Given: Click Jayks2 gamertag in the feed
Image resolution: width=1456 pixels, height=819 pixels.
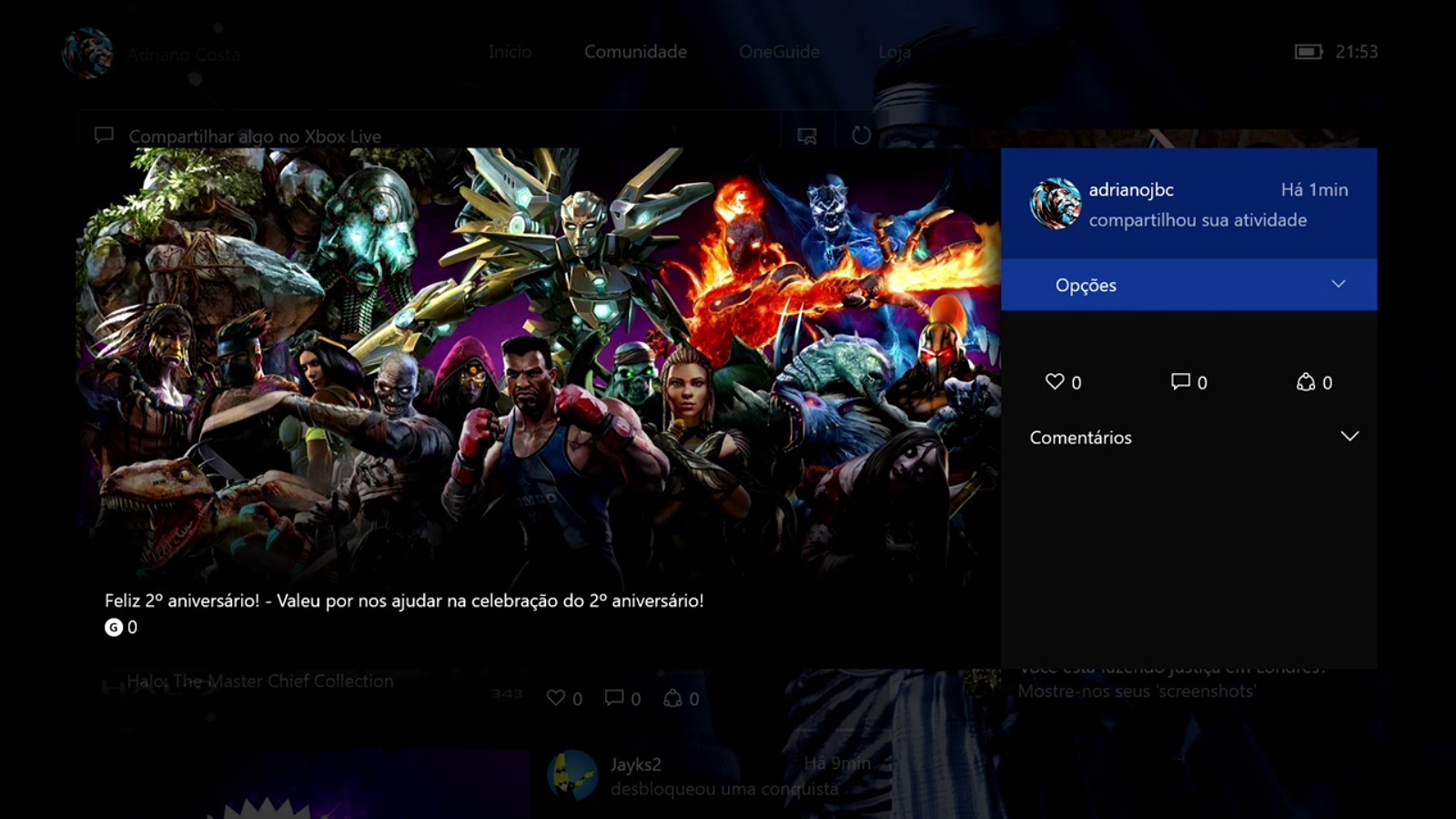Looking at the screenshot, I should pos(635,764).
